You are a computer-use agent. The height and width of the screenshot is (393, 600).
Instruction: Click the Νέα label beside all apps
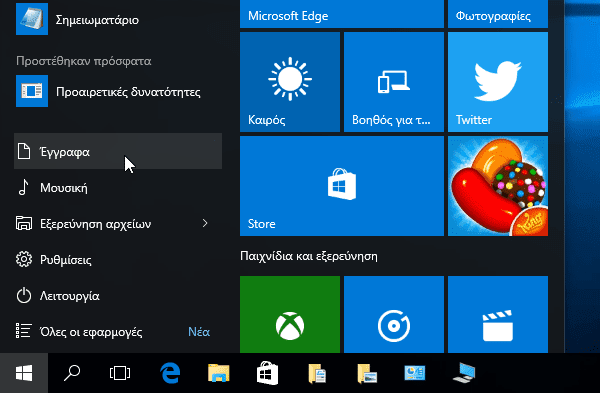(199, 332)
